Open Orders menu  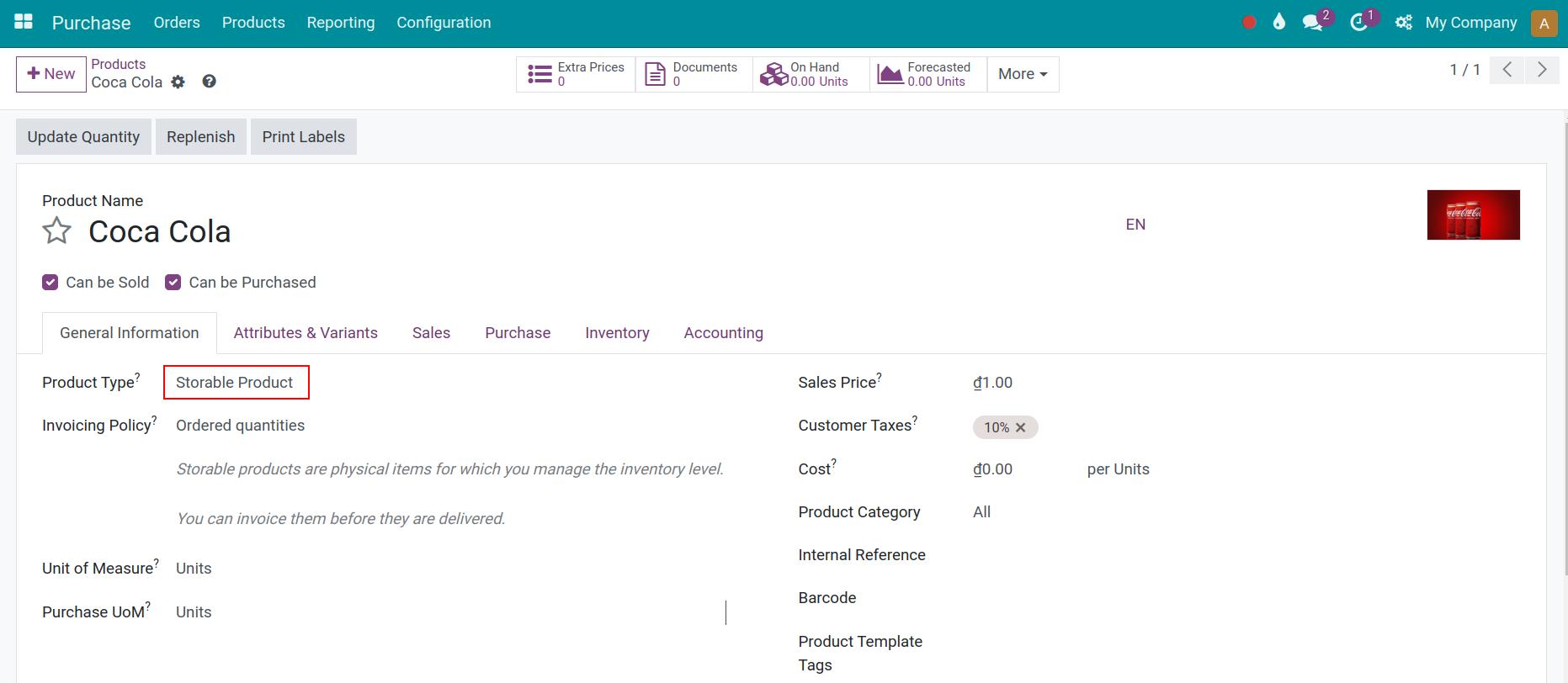click(177, 23)
